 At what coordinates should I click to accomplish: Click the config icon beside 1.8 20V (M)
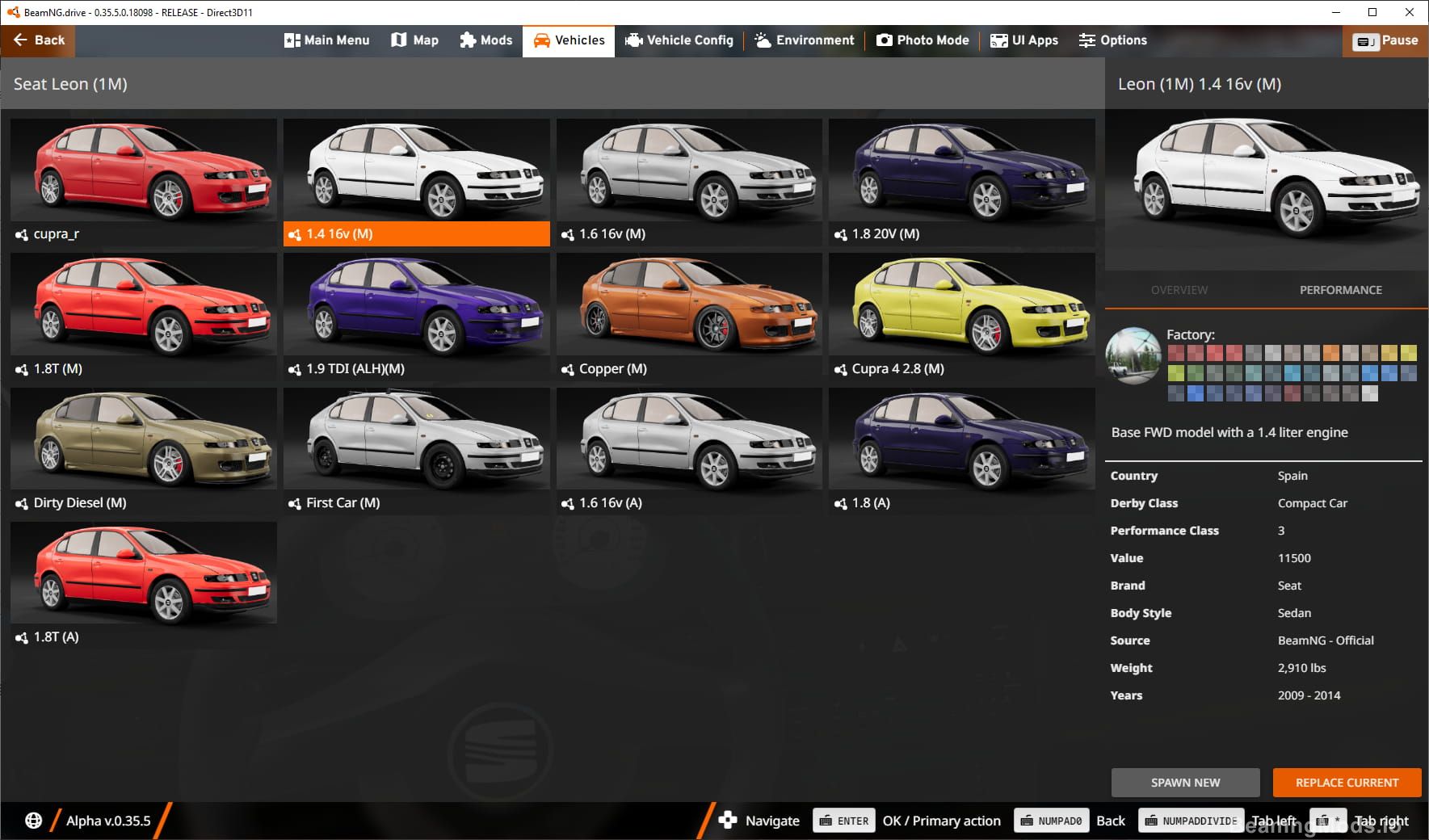[x=840, y=234]
